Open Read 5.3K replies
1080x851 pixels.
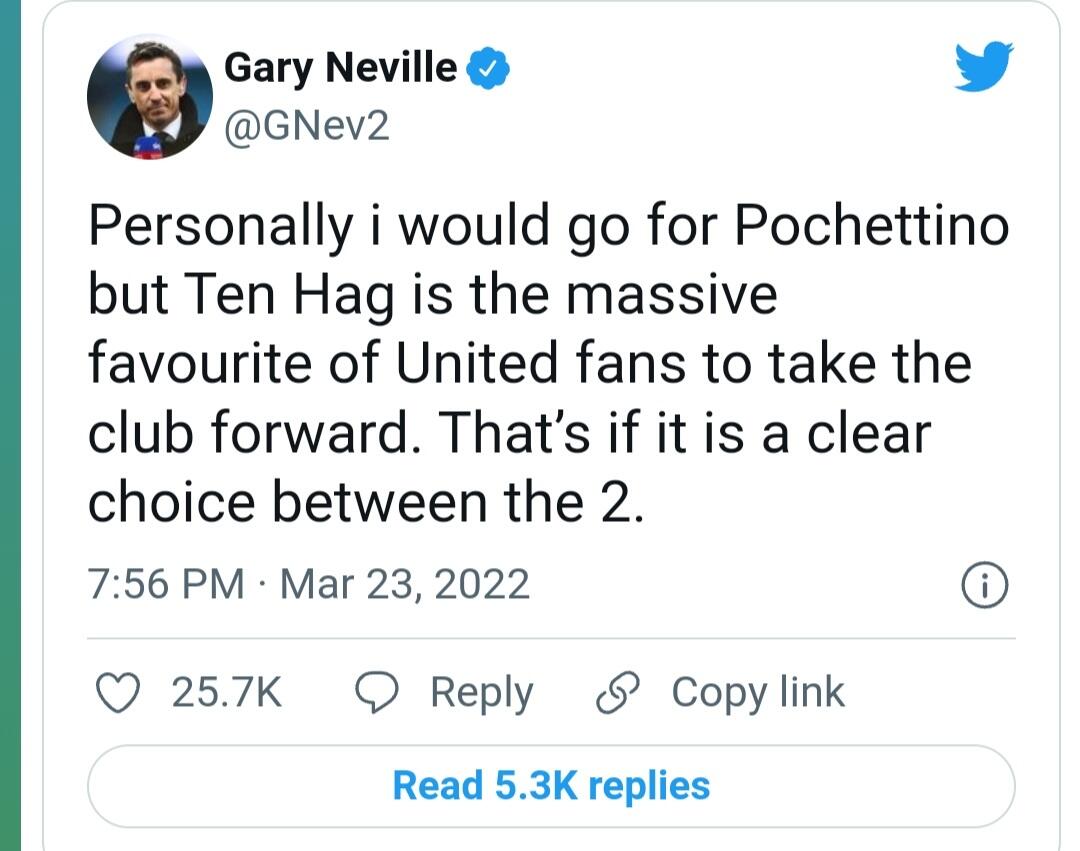click(551, 786)
